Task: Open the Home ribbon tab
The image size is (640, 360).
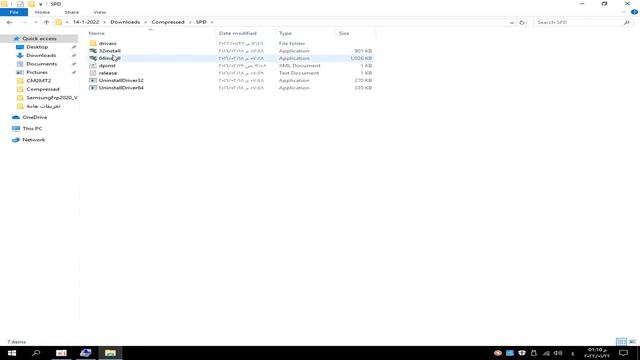Action: [42, 12]
